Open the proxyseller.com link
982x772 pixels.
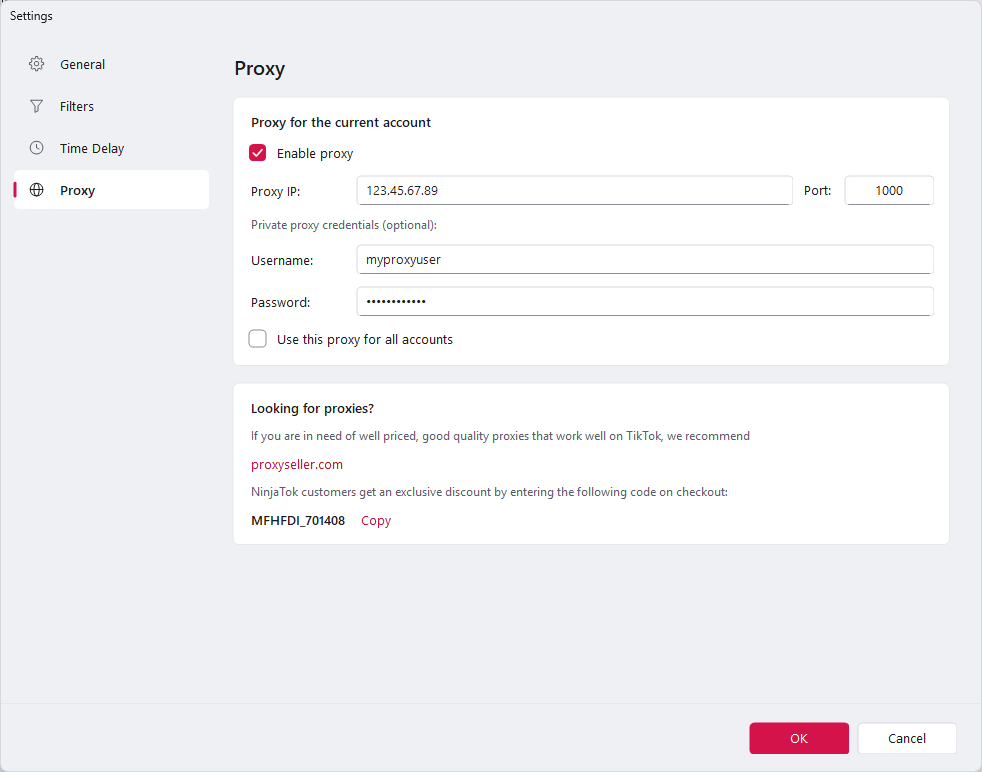click(x=297, y=465)
